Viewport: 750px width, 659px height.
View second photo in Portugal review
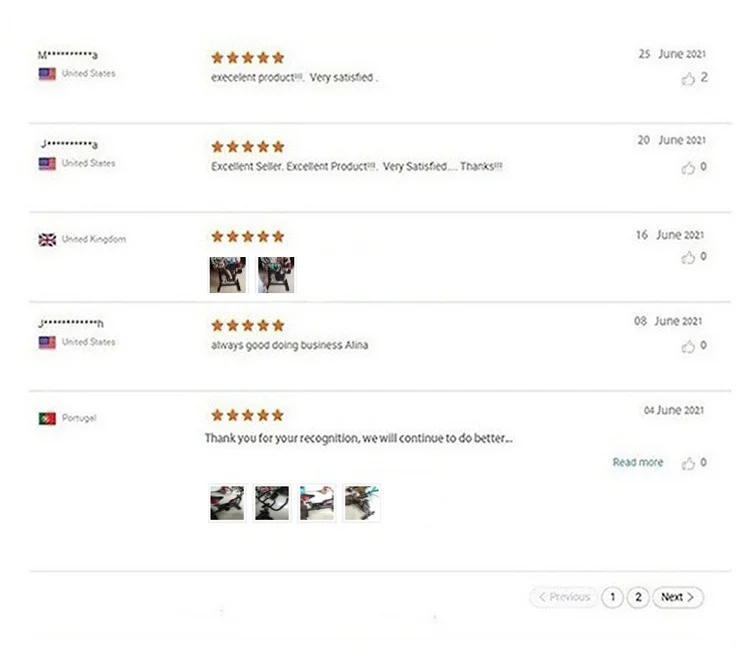click(x=272, y=503)
